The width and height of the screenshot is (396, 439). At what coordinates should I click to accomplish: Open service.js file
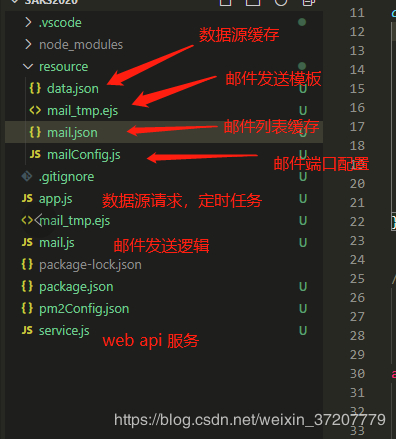pyautogui.click(x=64, y=331)
